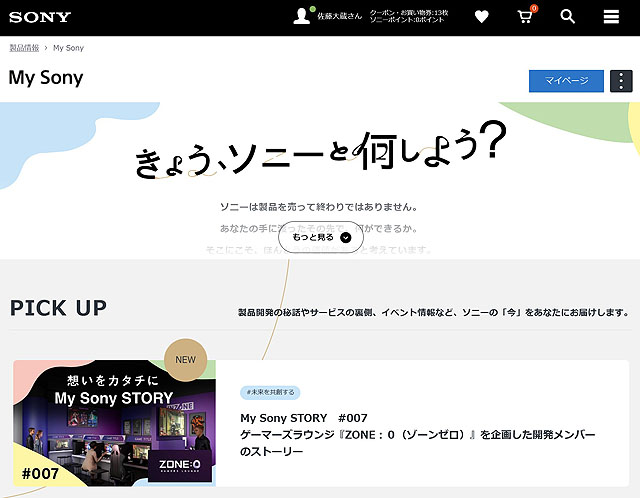
Task: Open My Sony STORY #007 thumbnail
Action: tap(113, 425)
